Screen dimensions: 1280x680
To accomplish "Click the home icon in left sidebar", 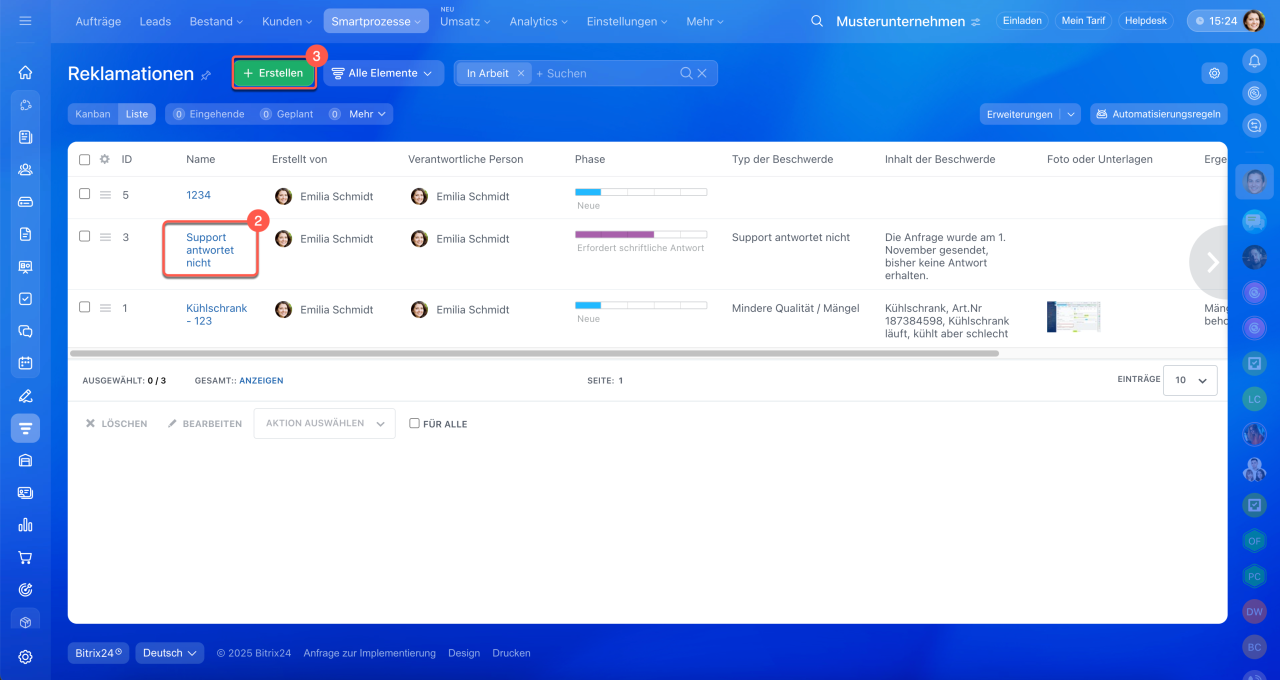I will pyautogui.click(x=25, y=72).
